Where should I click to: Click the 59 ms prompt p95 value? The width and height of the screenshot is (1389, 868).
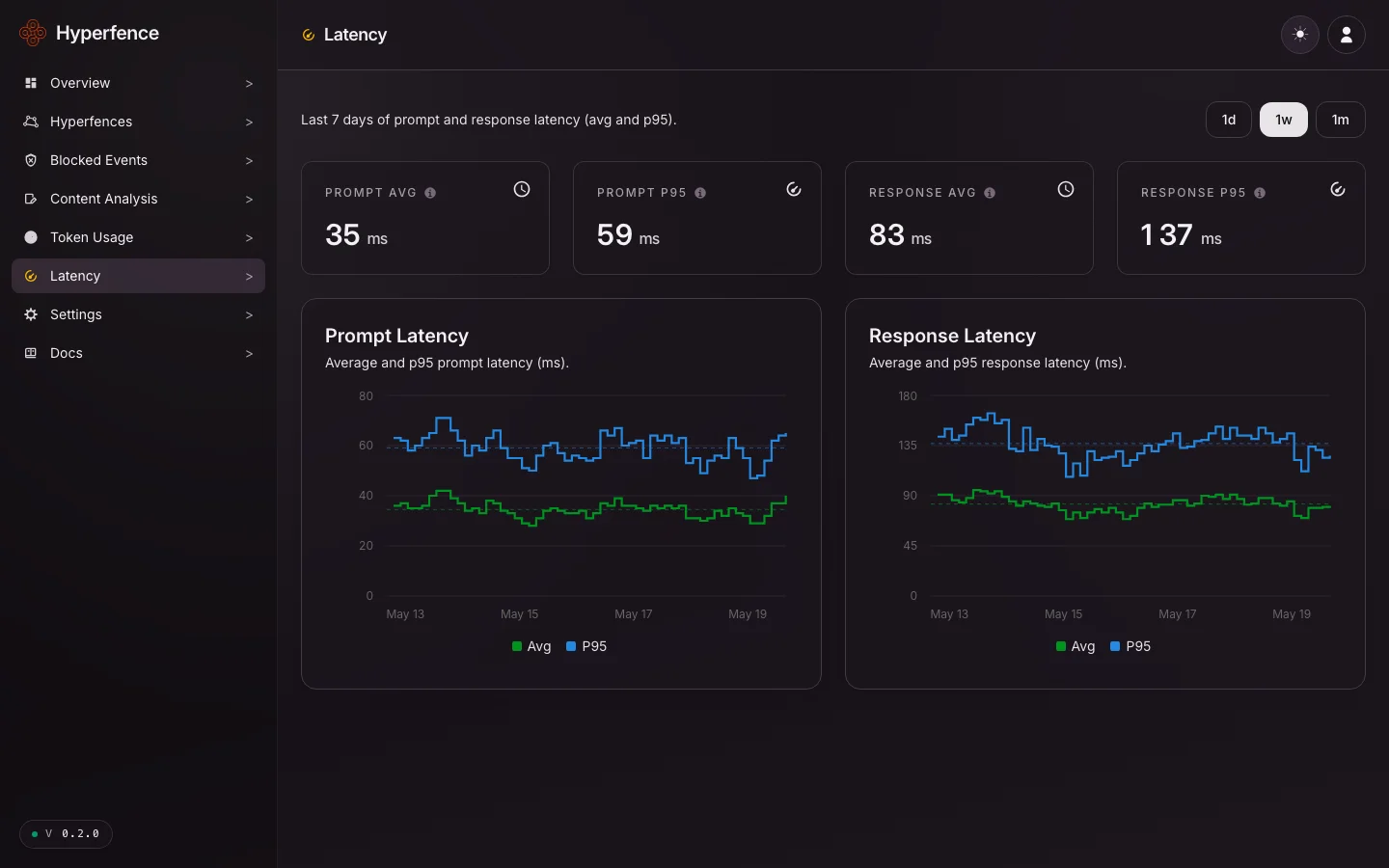(628, 235)
